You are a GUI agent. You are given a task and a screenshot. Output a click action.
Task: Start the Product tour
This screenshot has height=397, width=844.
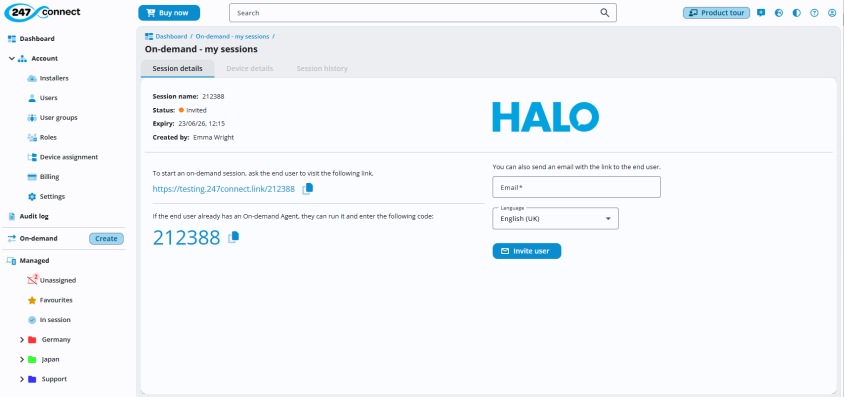(x=716, y=13)
